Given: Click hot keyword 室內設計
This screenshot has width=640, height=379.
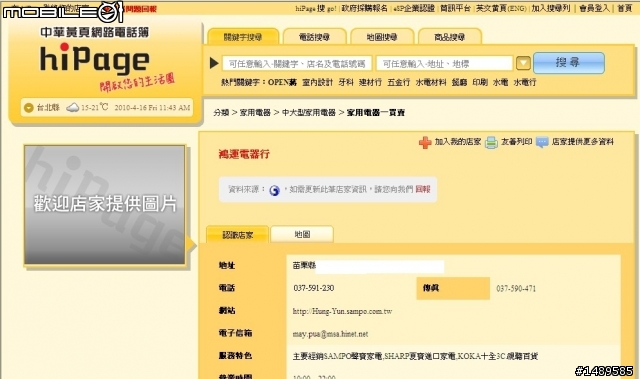Looking at the screenshot, I should coord(318,82).
